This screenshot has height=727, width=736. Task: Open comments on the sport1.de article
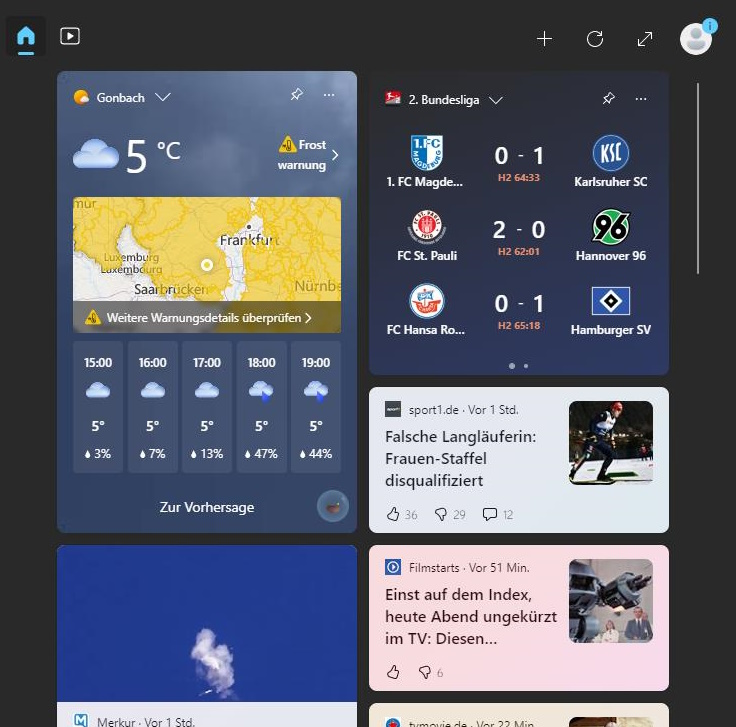[x=490, y=514]
